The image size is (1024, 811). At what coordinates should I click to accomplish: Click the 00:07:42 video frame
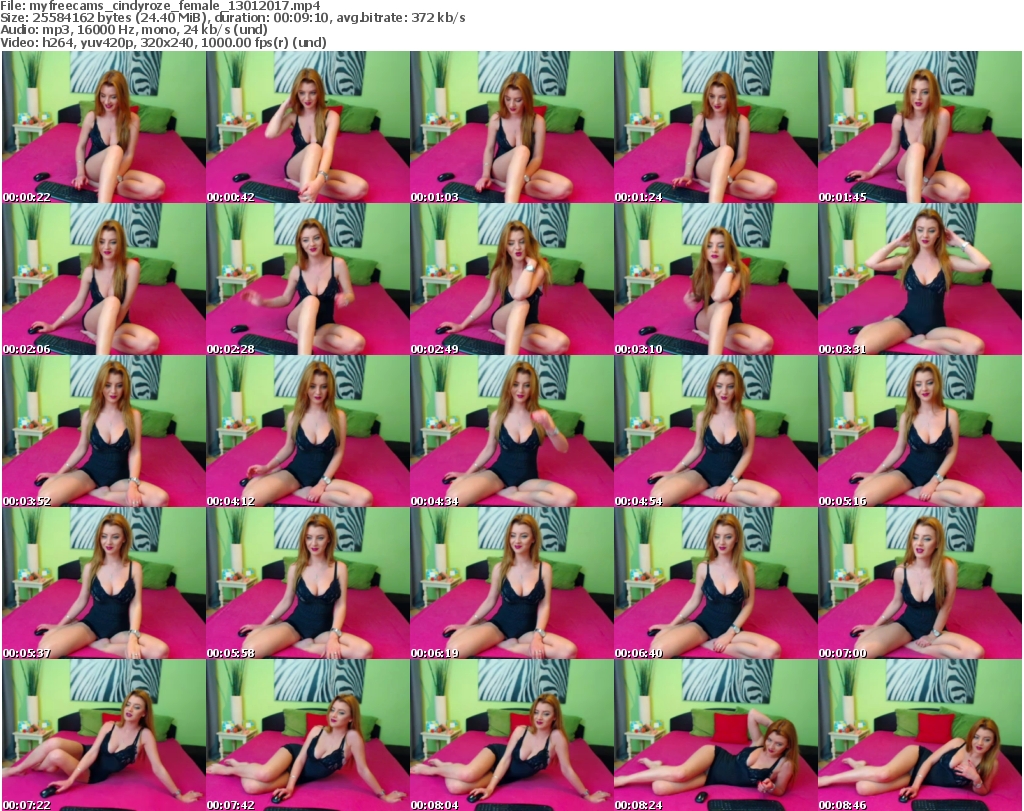(308, 735)
